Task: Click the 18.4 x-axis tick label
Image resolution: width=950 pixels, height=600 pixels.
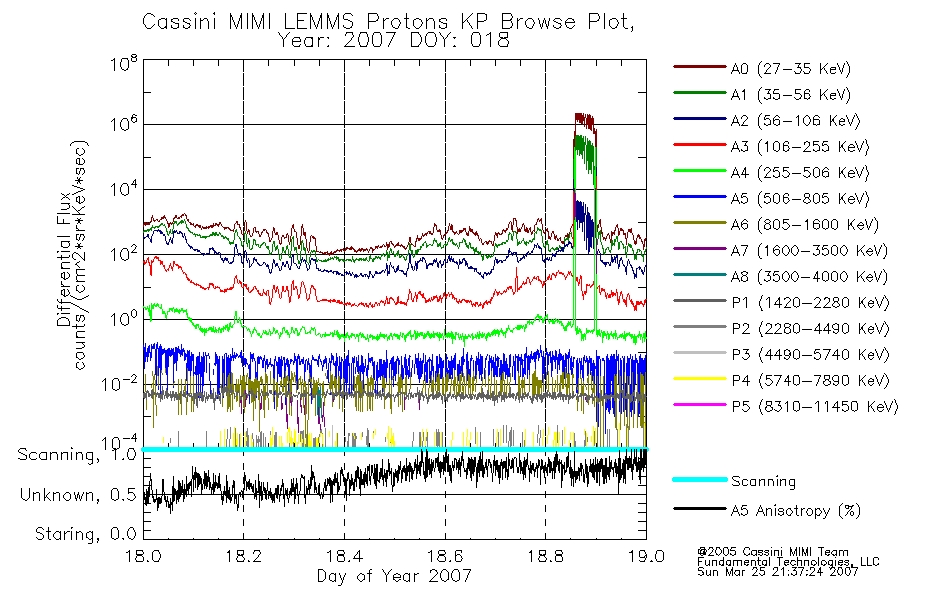Action: coord(345,556)
